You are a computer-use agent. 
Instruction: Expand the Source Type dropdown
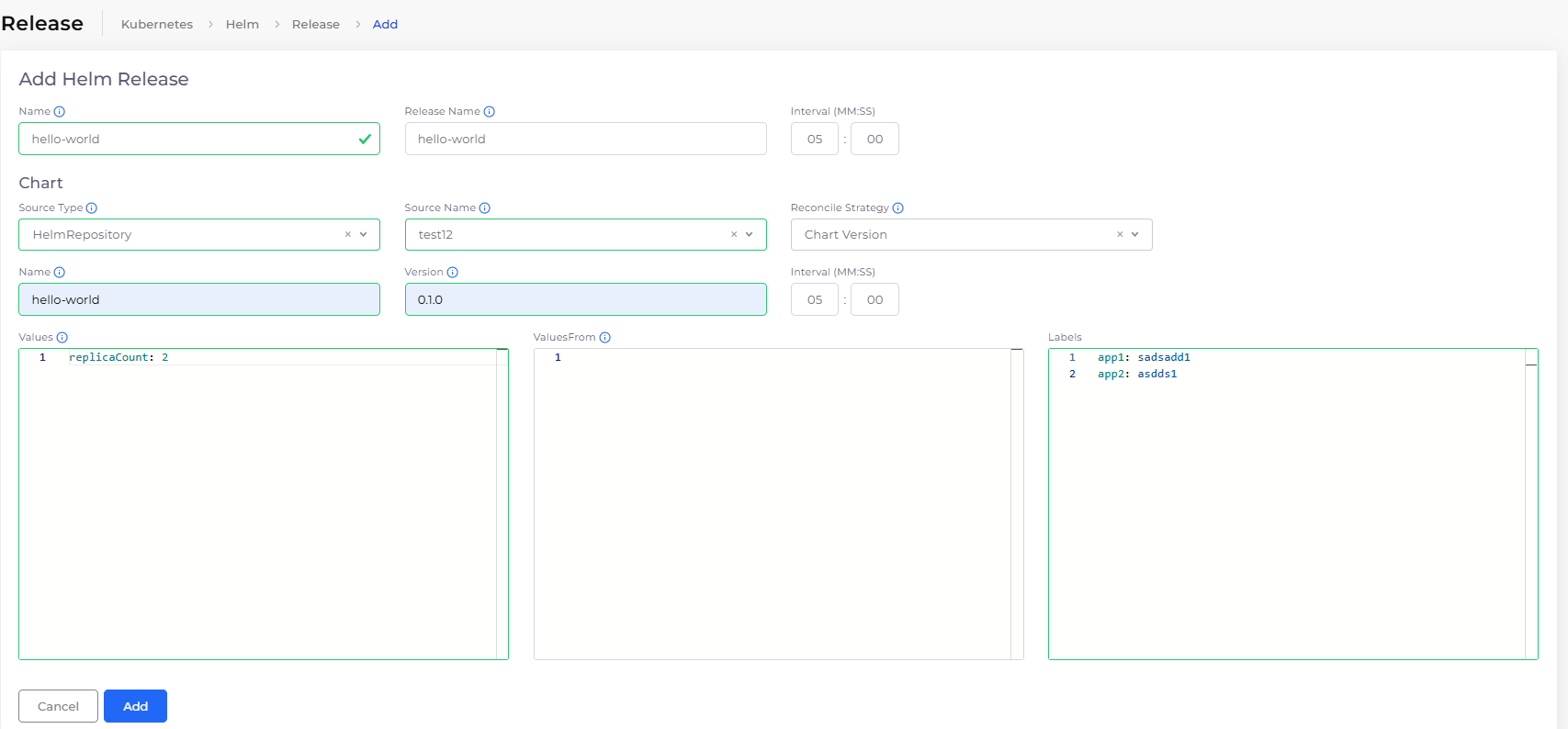point(364,235)
